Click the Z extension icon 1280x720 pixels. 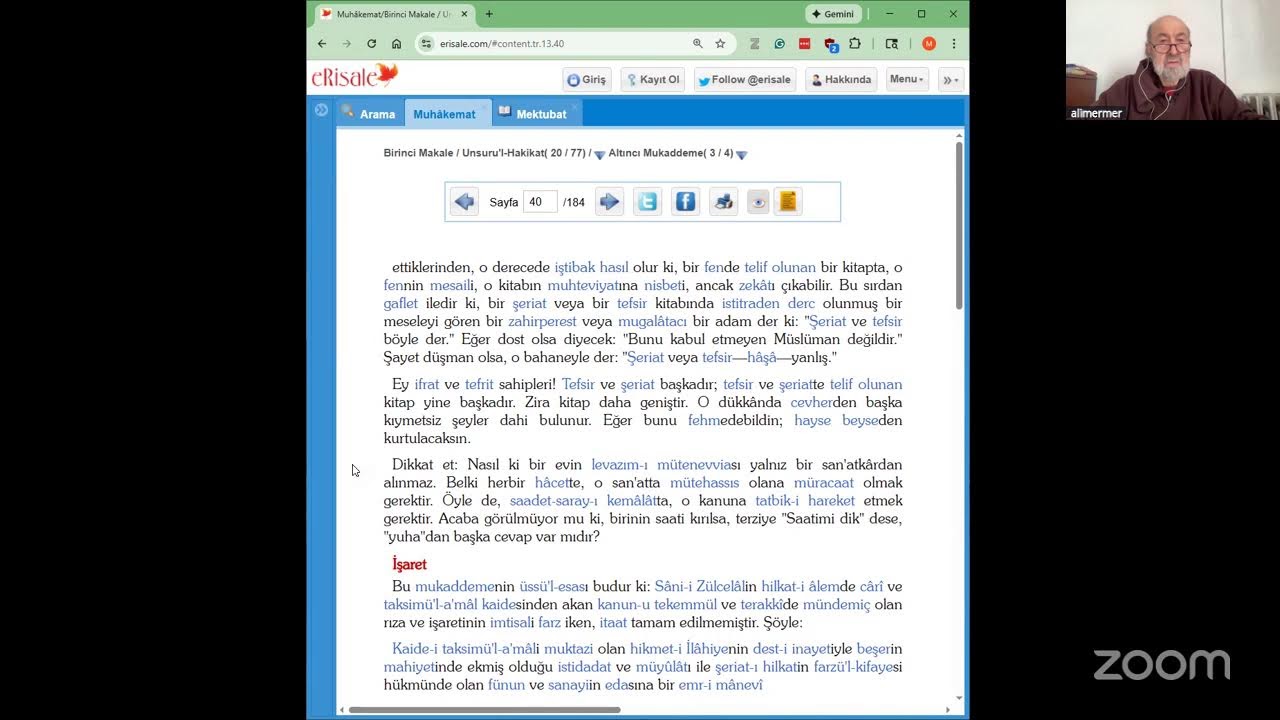tap(755, 44)
